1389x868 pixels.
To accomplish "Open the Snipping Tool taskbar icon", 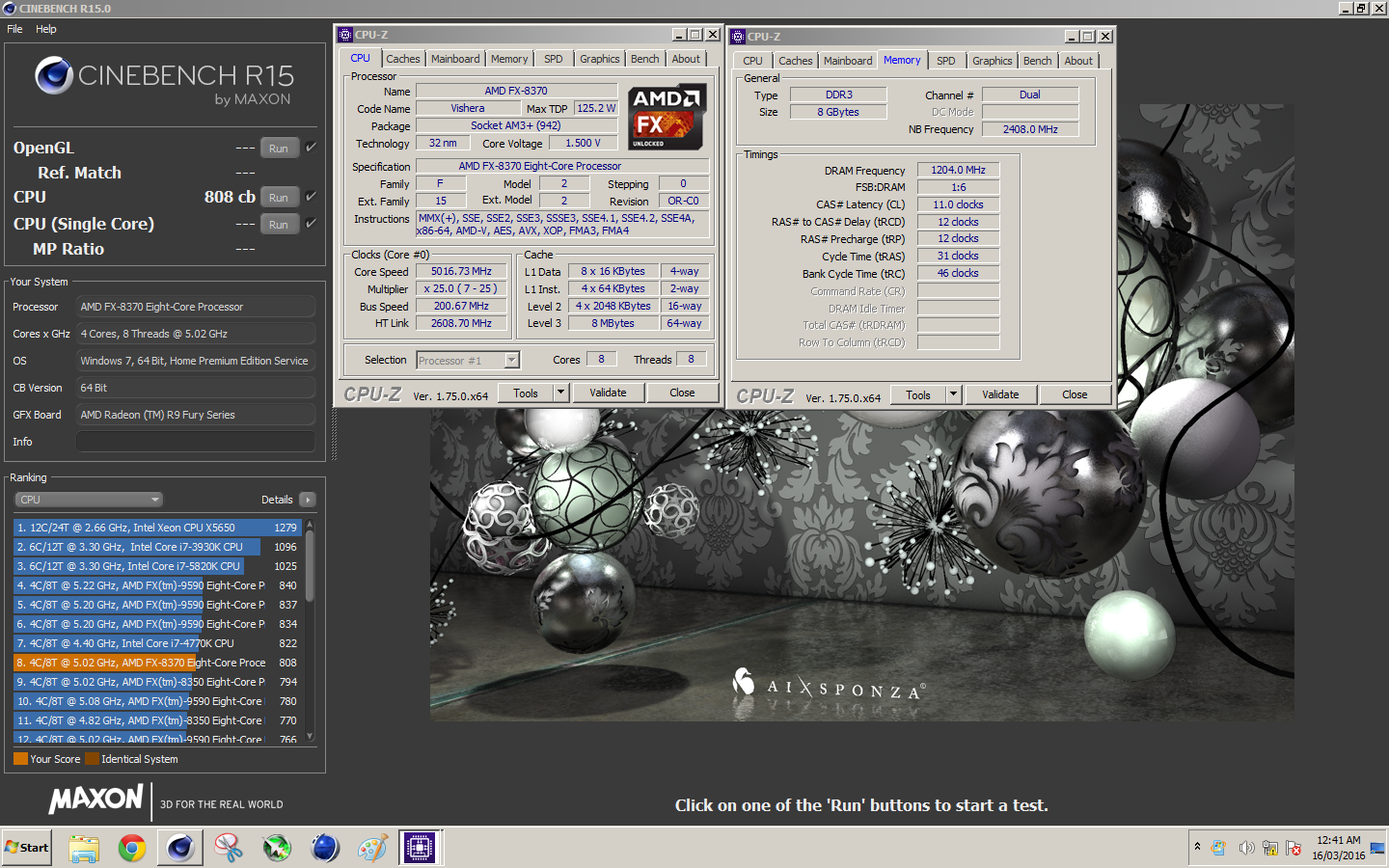I will point(229,848).
